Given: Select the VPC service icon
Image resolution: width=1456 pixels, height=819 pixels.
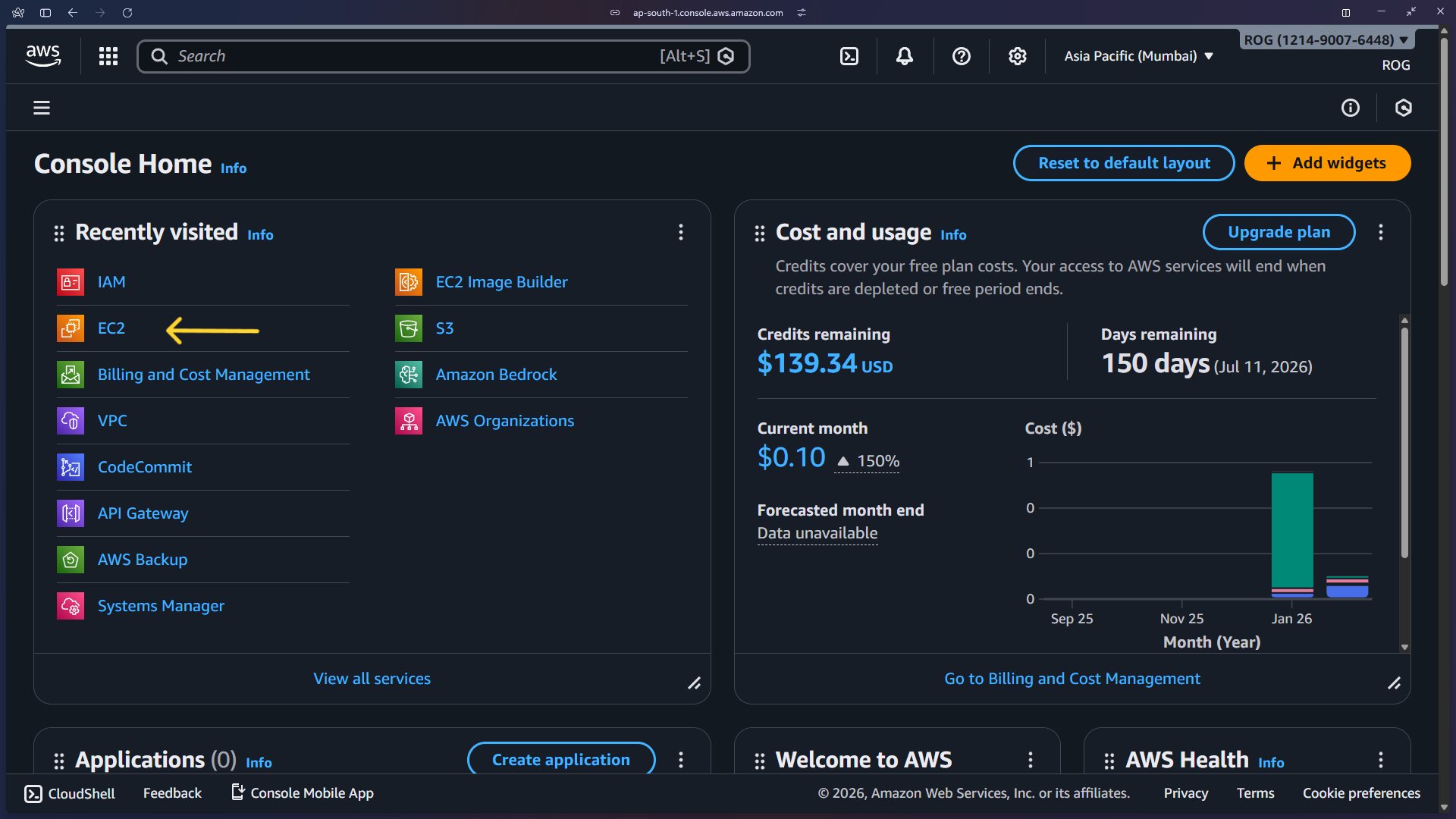Looking at the screenshot, I should coord(70,420).
